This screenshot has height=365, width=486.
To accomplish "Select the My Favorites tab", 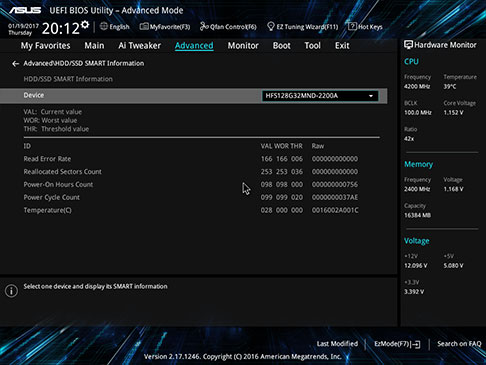I will click(x=45, y=46).
